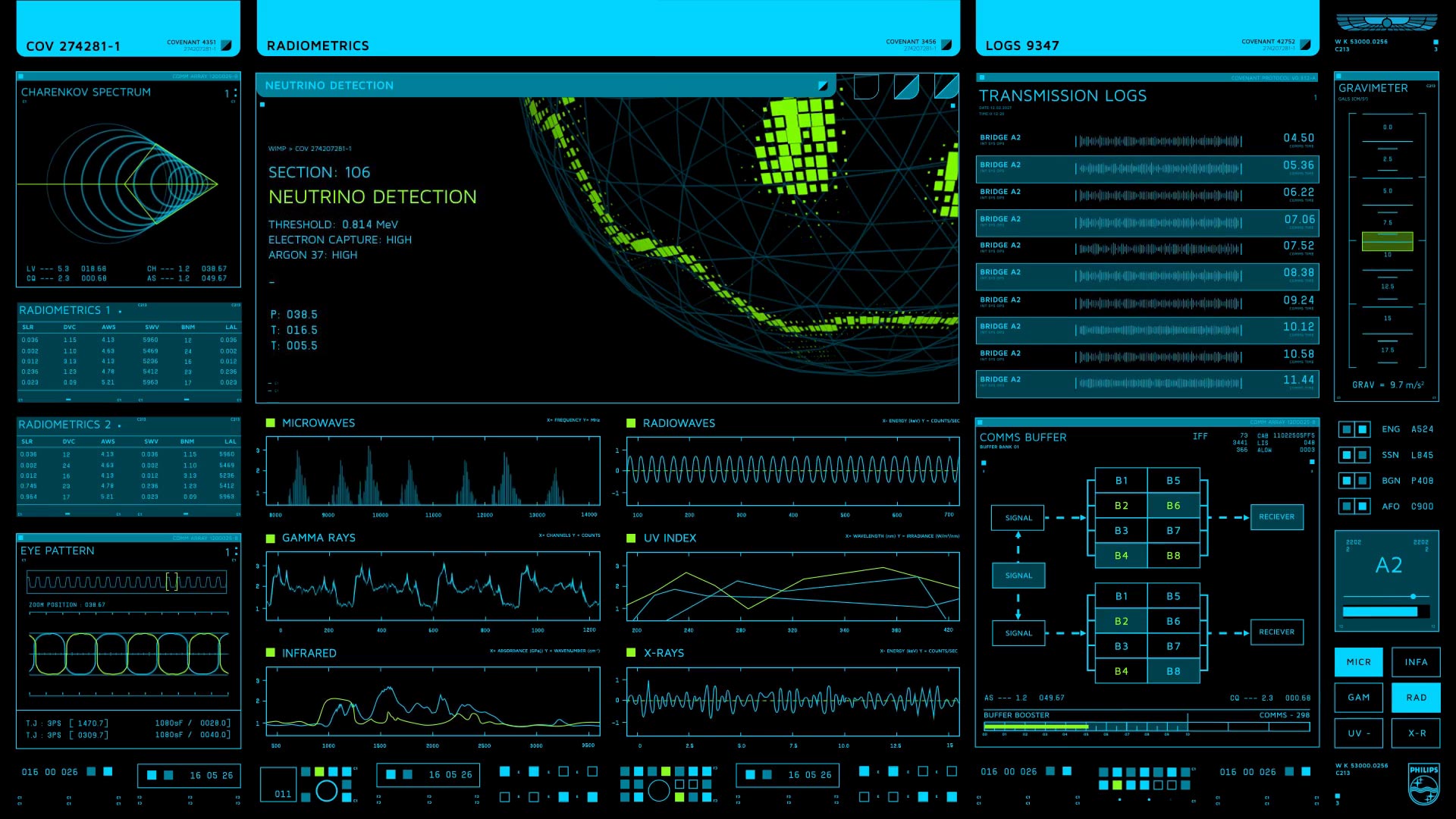Image resolution: width=1456 pixels, height=819 pixels.
Task: Toggle the SSN L845 switch
Action: point(1354,455)
